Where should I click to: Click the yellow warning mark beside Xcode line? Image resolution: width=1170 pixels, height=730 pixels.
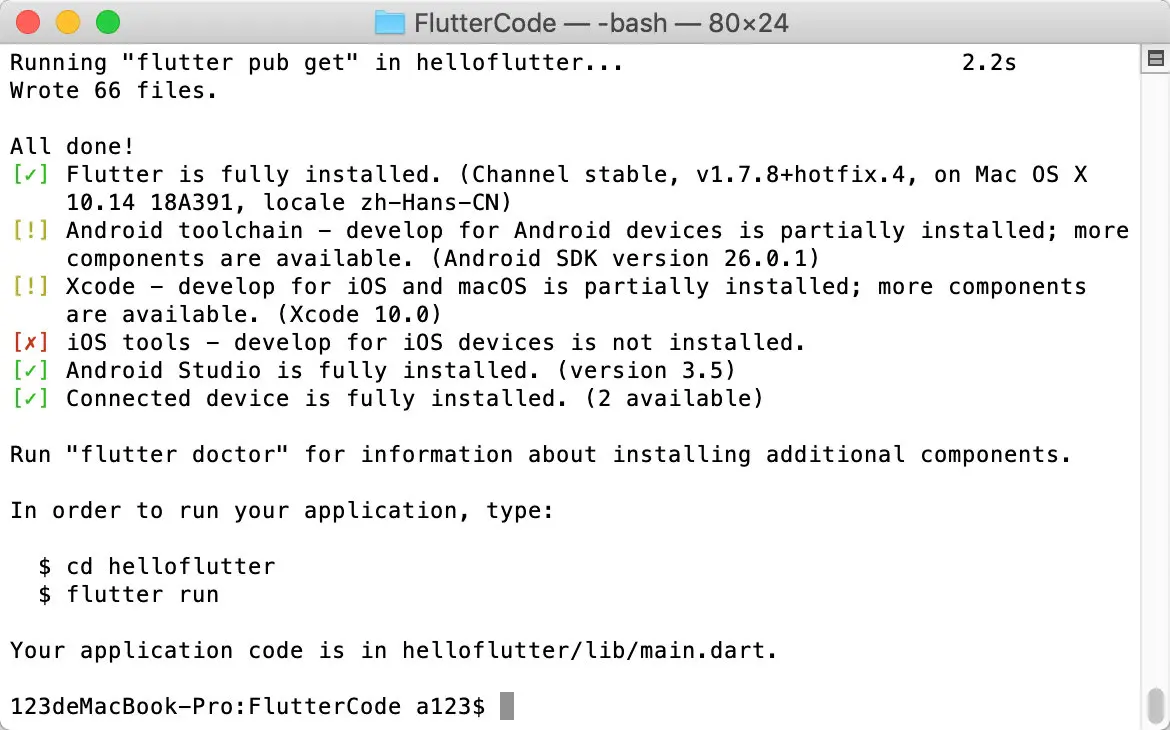click(31, 287)
